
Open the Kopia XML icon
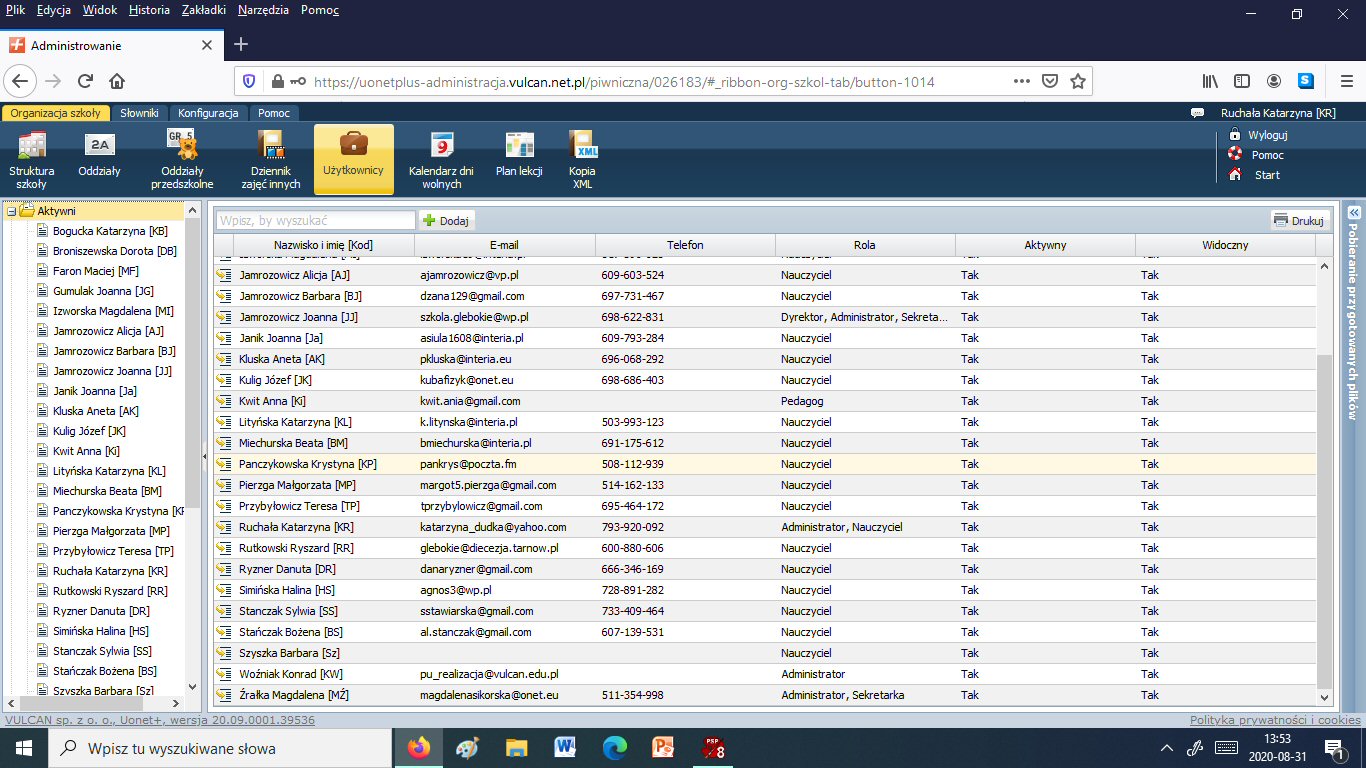coord(582,158)
